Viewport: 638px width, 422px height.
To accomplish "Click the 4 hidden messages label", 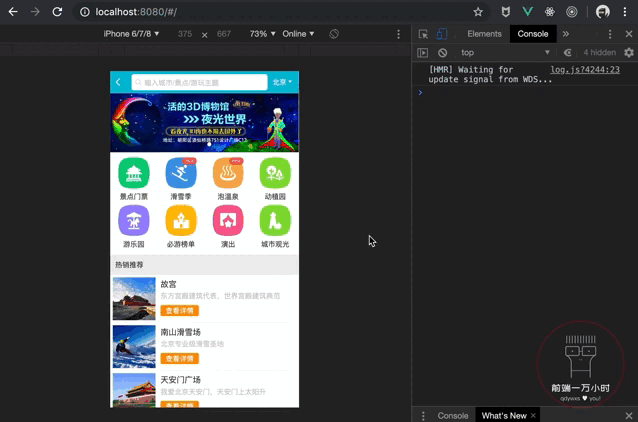I will click(599, 52).
